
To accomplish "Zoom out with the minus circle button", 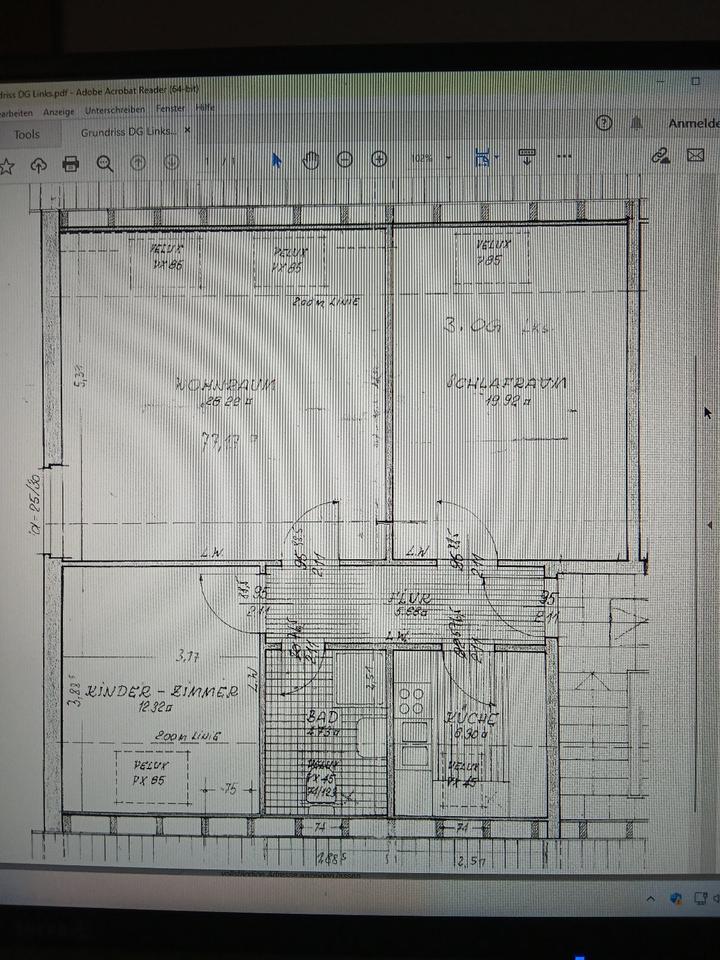I will [345, 159].
